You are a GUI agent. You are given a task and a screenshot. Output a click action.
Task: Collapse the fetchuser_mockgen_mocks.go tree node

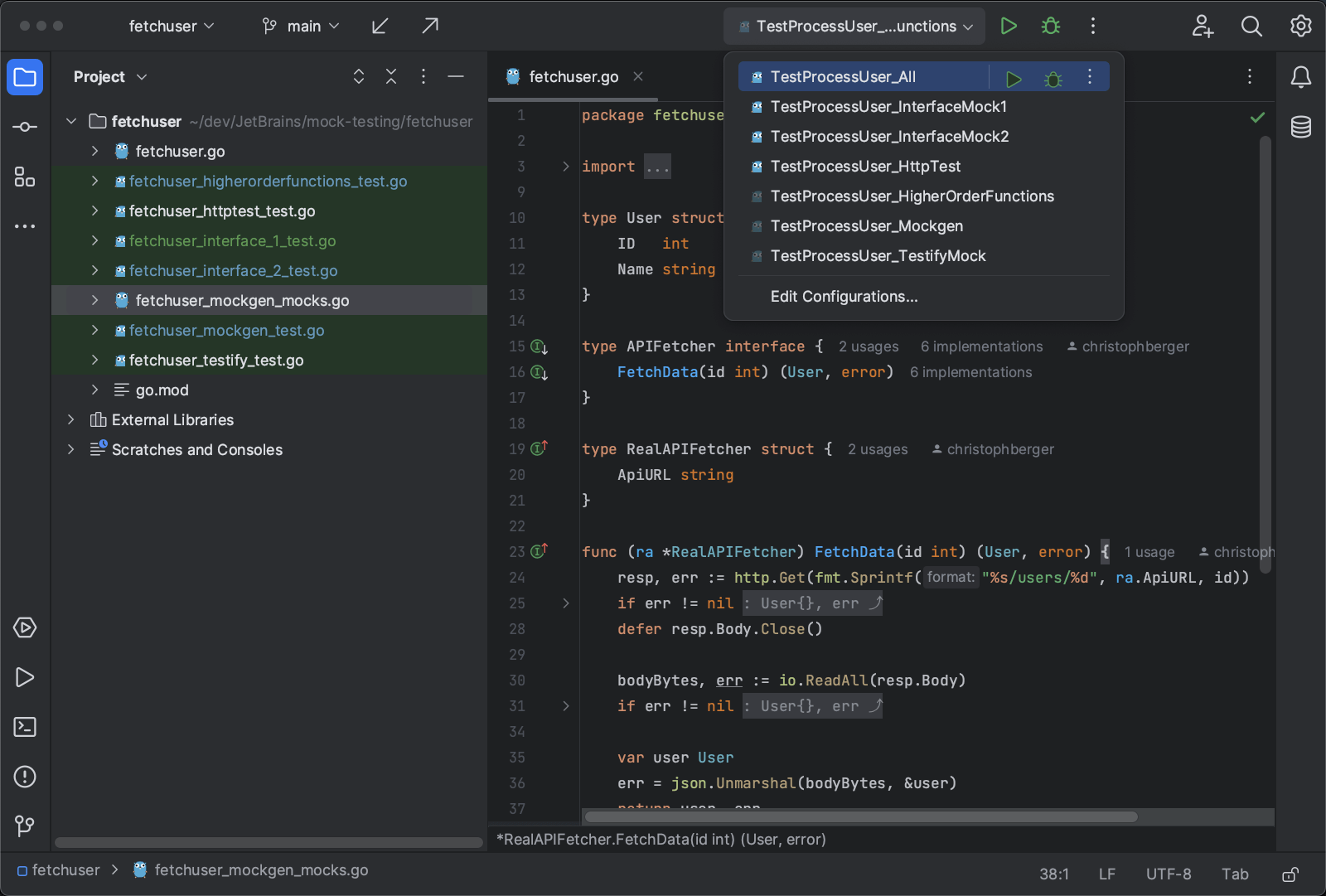click(94, 300)
